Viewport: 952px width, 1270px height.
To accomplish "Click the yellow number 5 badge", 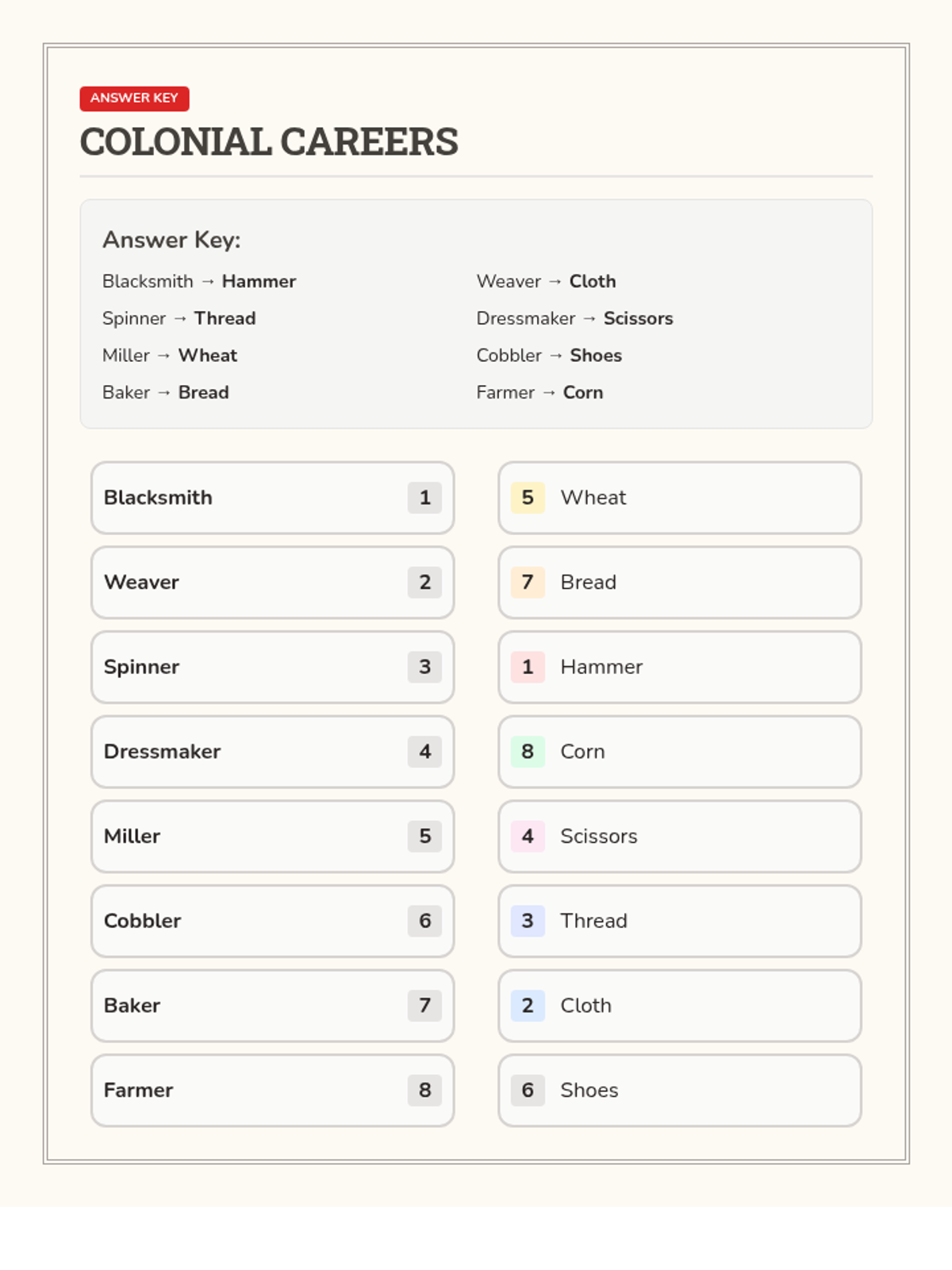I will click(x=528, y=498).
